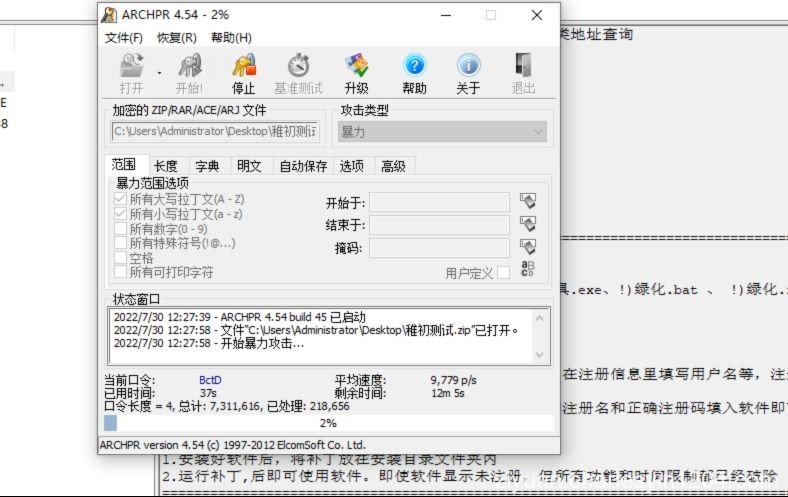Switch to the 长度 tab

(165, 166)
